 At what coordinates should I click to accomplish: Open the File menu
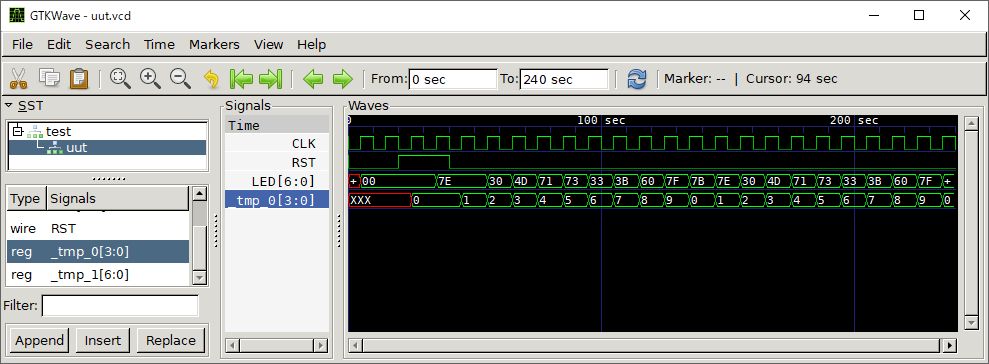click(22, 44)
